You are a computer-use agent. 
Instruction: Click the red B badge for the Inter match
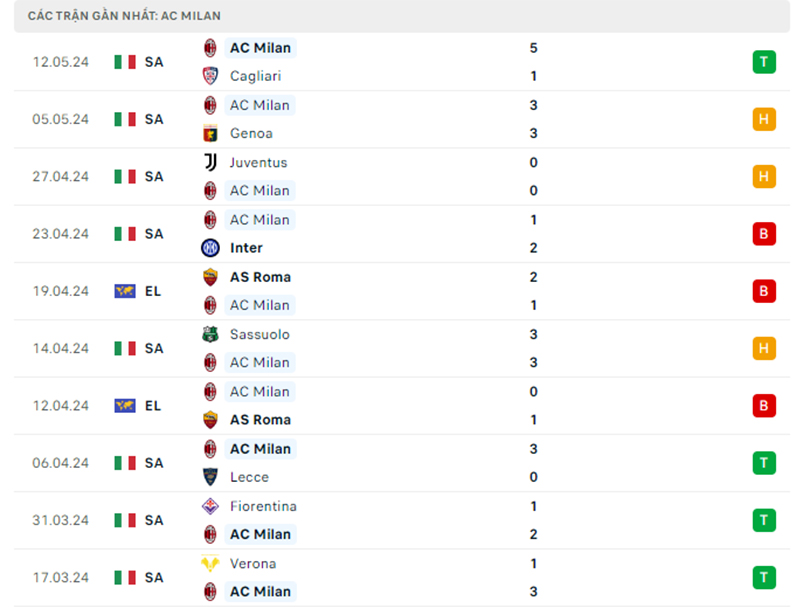coord(764,234)
